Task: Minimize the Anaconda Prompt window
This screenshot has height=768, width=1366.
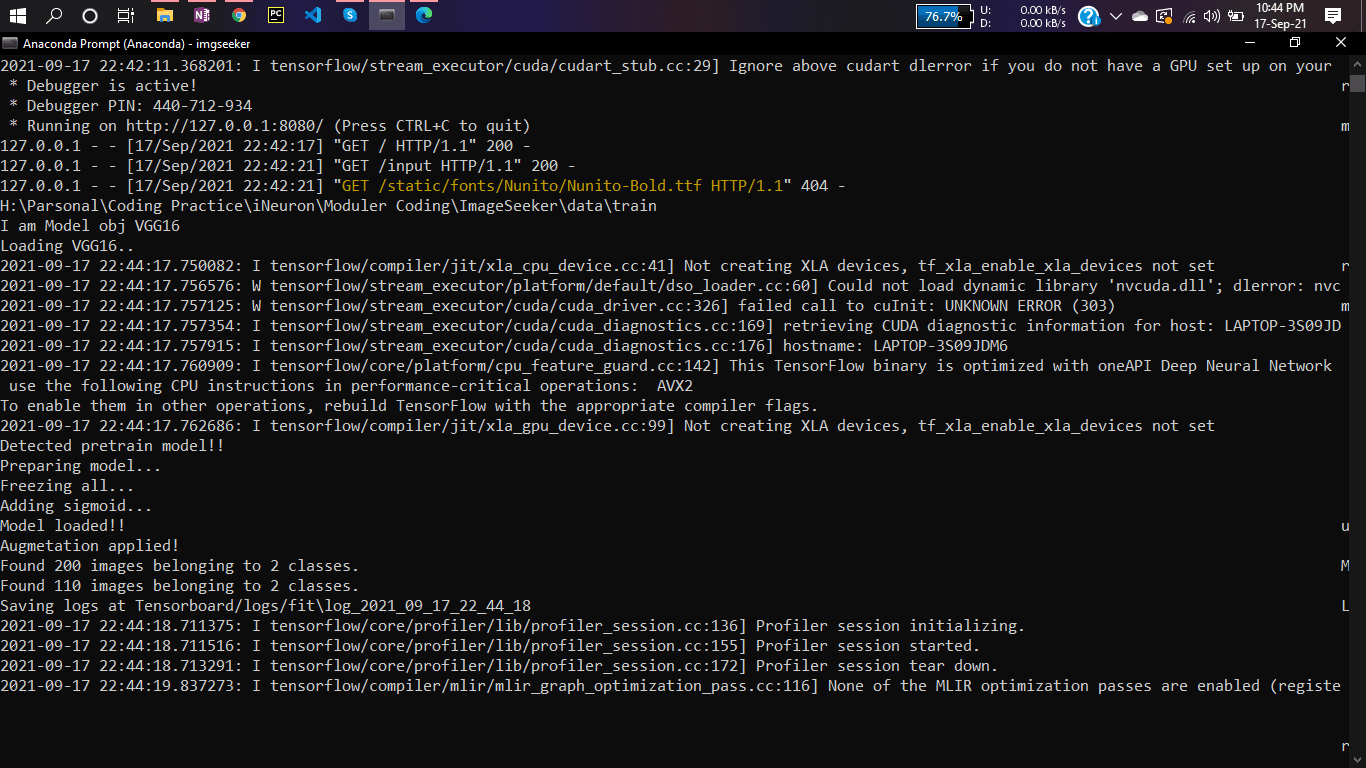Action: [x=1249, y=43]
